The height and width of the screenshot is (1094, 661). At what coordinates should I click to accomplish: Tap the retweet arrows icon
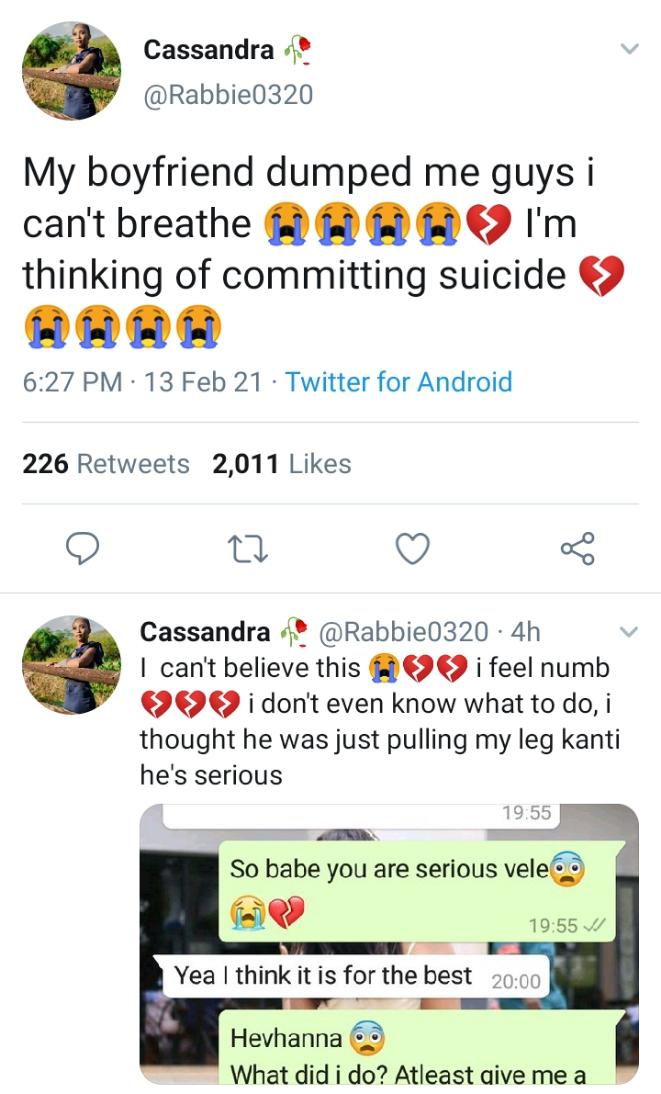[x=246, y=548]
